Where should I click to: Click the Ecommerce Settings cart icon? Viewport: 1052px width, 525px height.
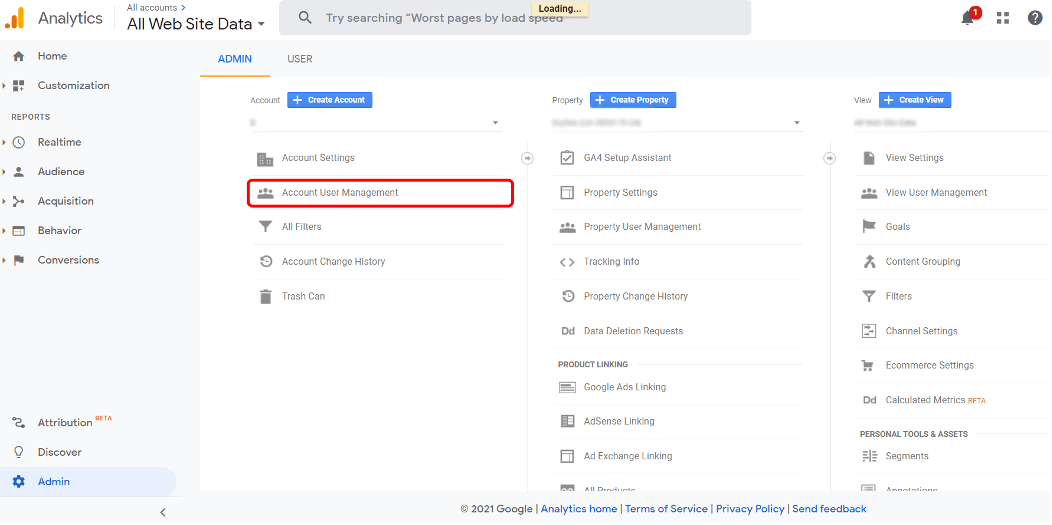point(868,365)
